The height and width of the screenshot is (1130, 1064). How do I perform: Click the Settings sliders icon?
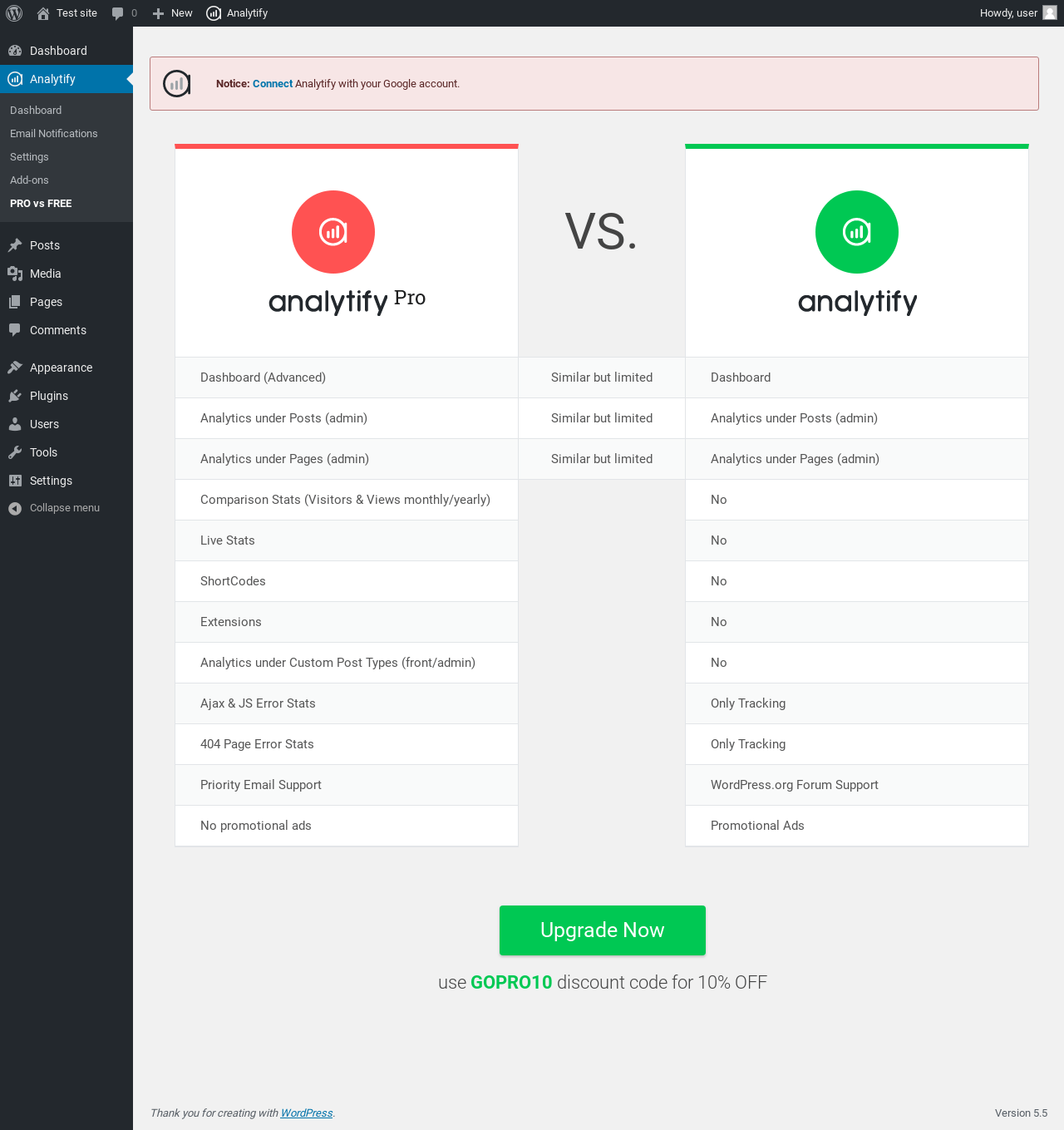pos(15,481)
